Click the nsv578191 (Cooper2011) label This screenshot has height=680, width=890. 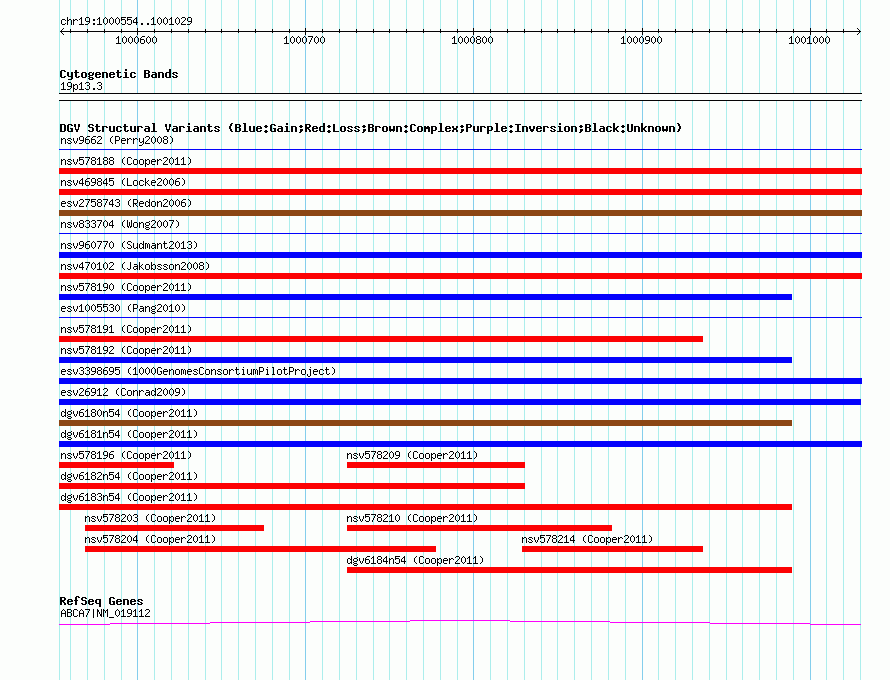pos(126,329)
